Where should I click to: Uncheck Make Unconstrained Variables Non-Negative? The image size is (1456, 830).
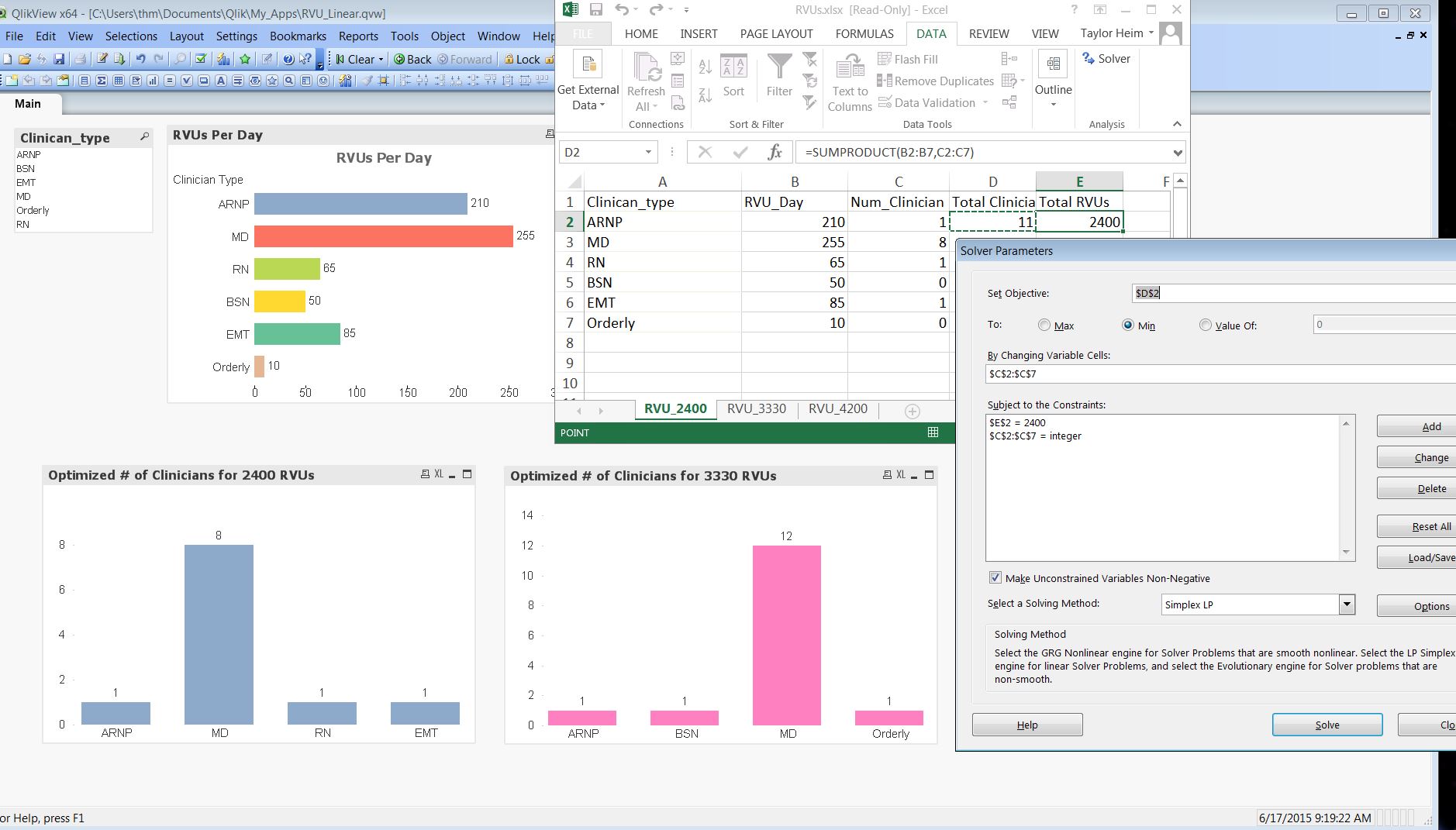[x=995, y=578]
